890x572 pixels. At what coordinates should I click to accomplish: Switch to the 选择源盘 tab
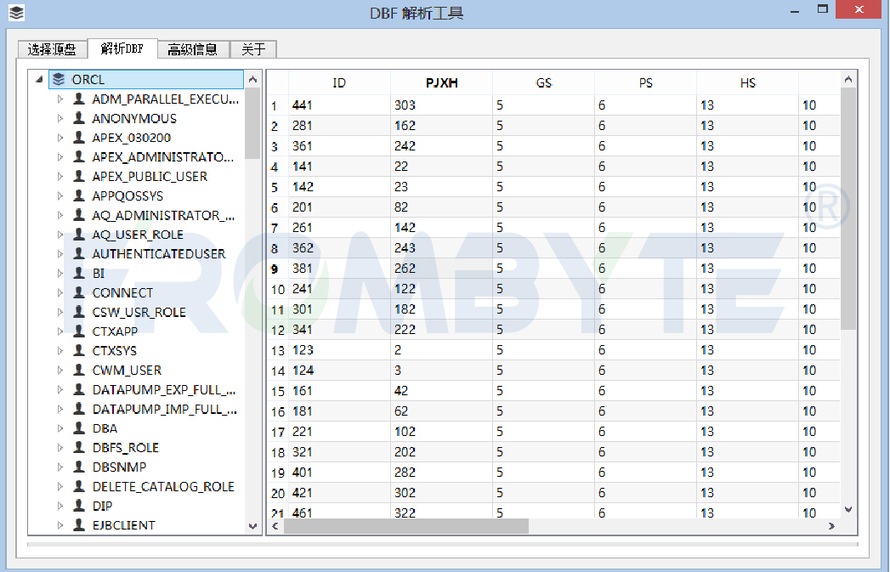pos(52,49)
